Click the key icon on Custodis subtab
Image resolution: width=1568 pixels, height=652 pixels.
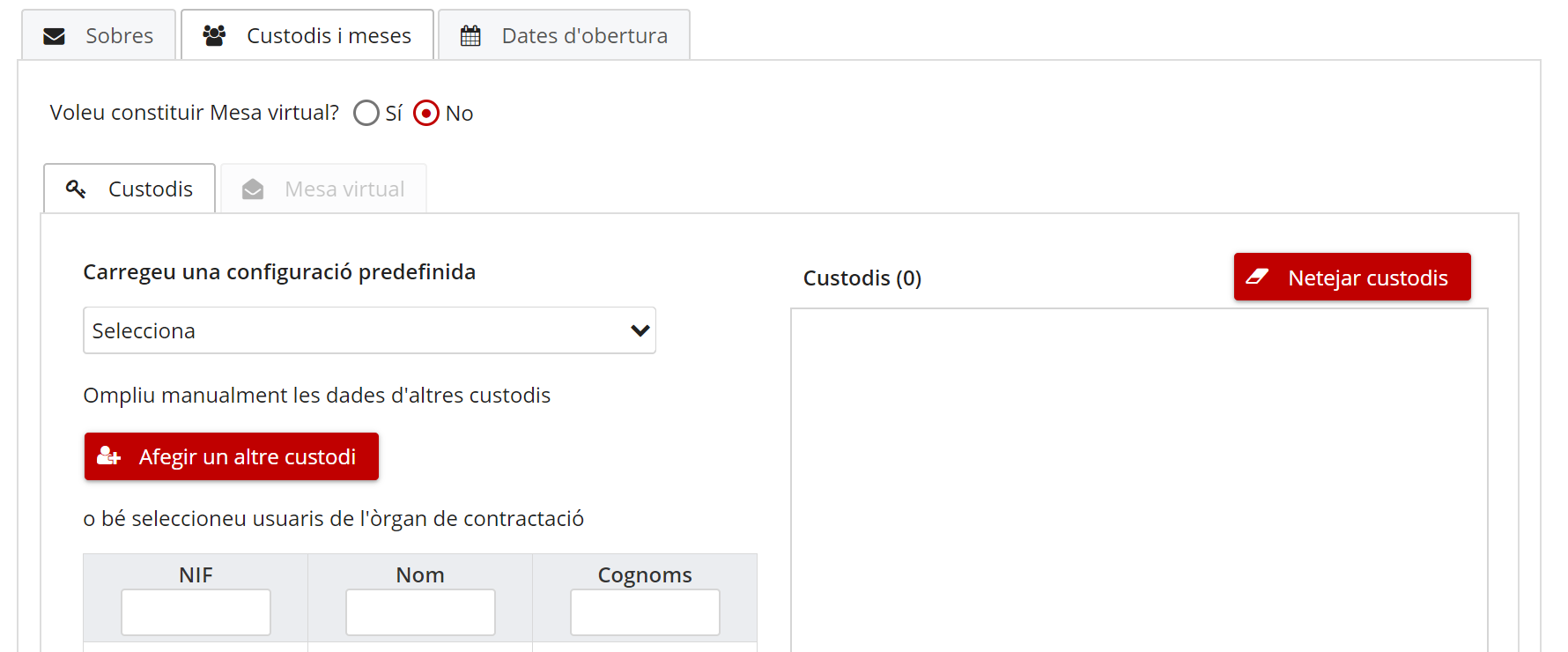pos(76,189)
